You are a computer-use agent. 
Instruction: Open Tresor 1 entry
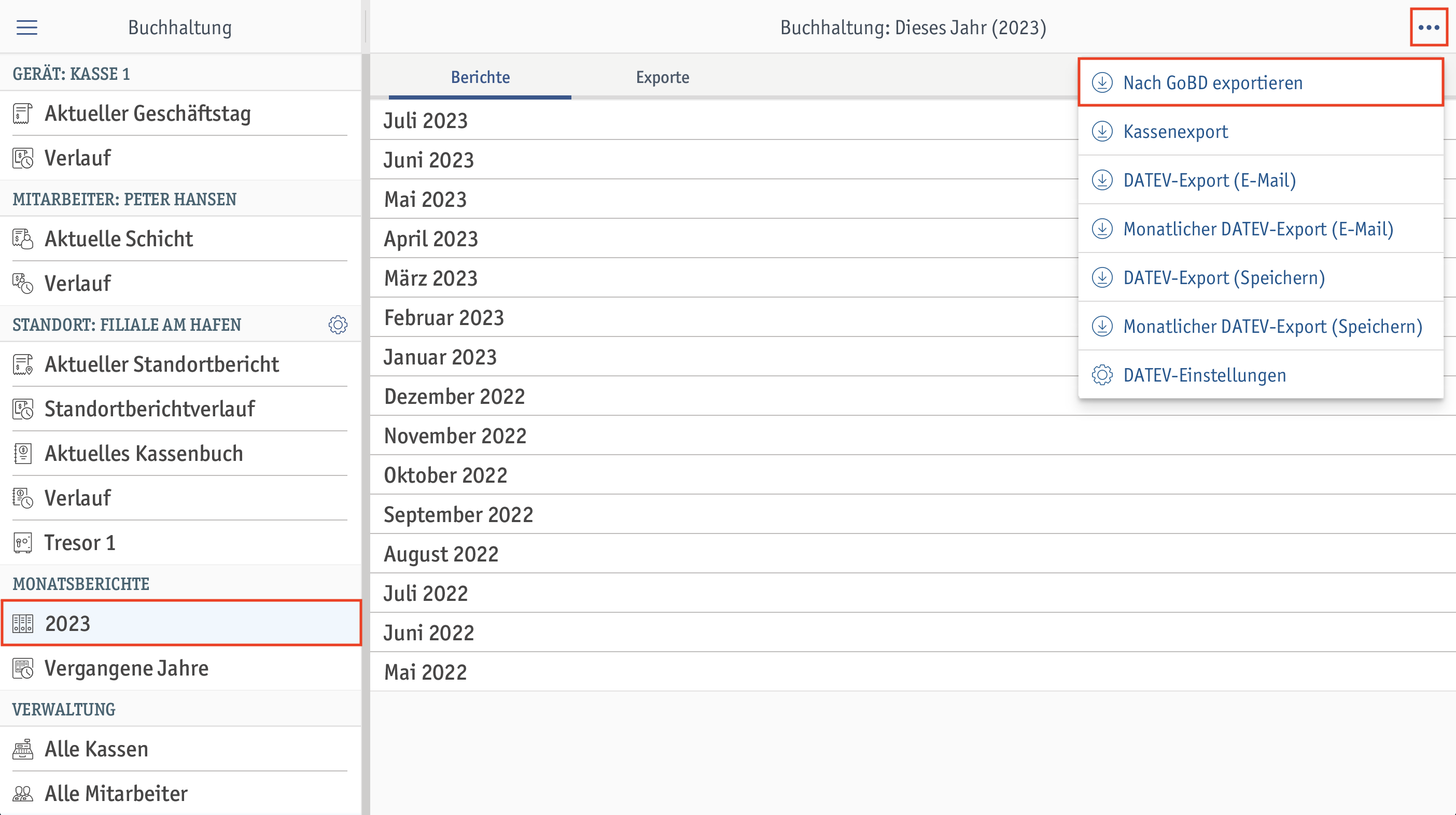[180, 543]
